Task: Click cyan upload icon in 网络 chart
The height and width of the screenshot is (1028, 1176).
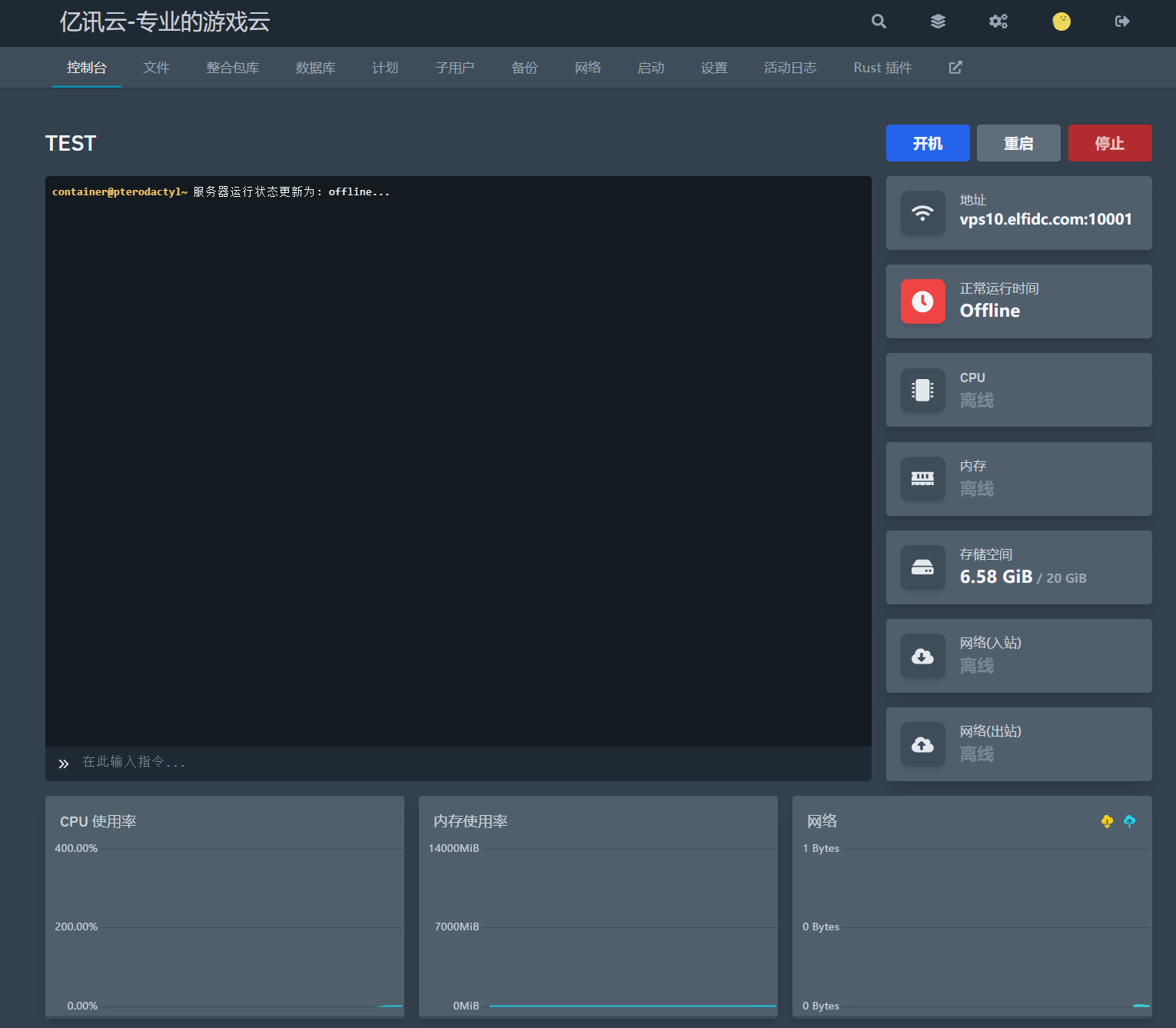Action: coord(1129,821)
